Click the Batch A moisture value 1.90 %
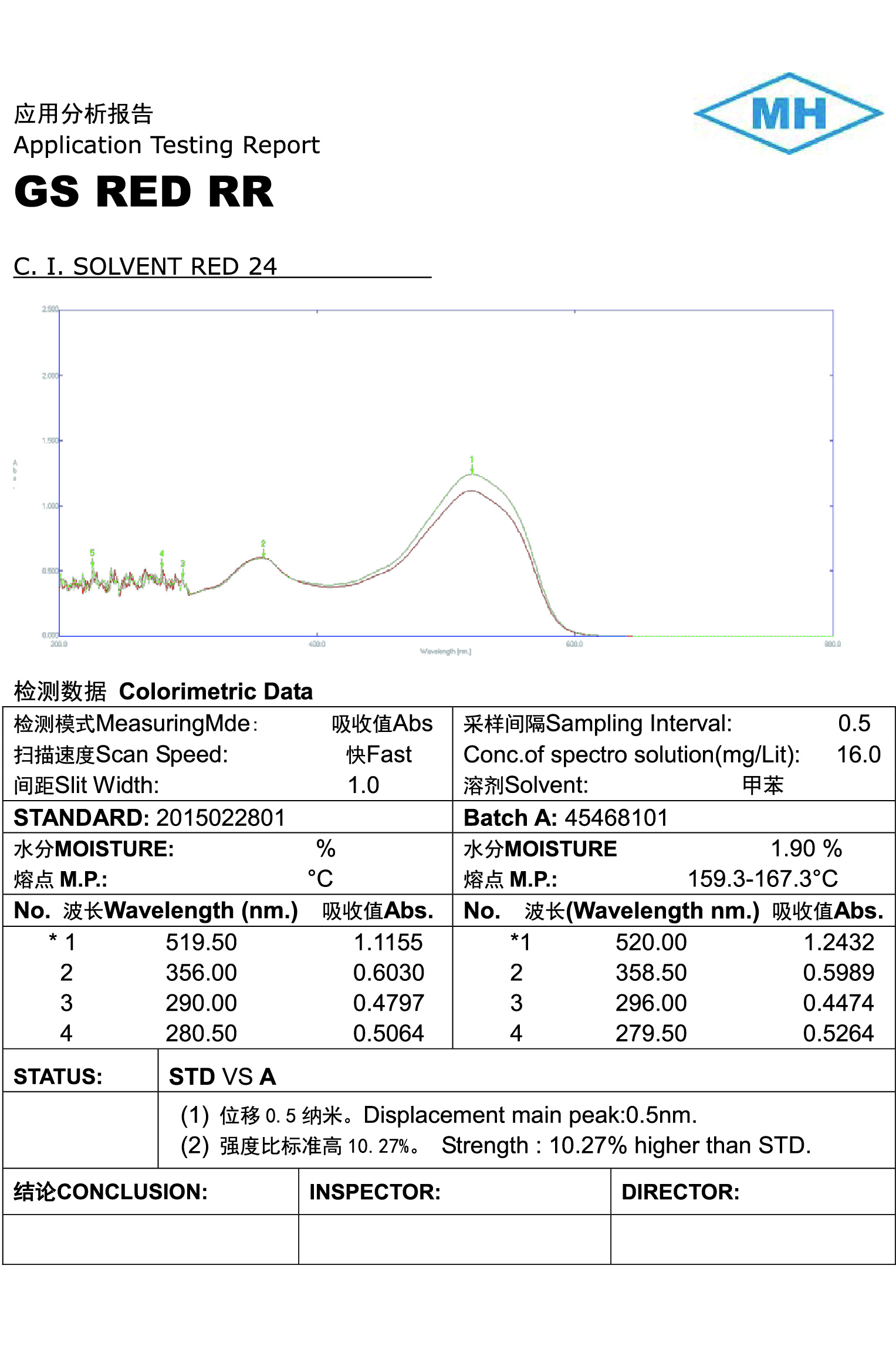The width and height of the screenshot is (896, 1346). [806, 848]
